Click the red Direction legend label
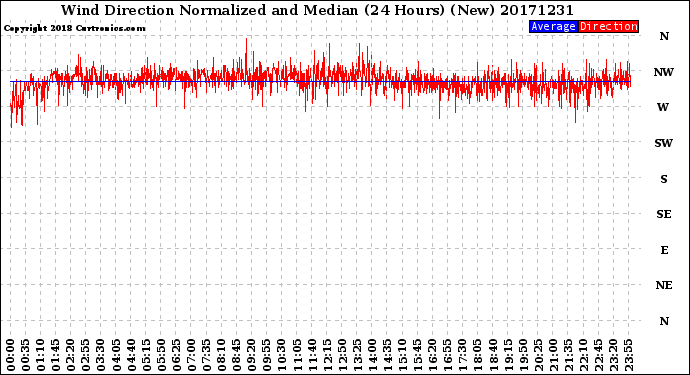Screen dimensions: 690x375 click(x=608, y=26)
